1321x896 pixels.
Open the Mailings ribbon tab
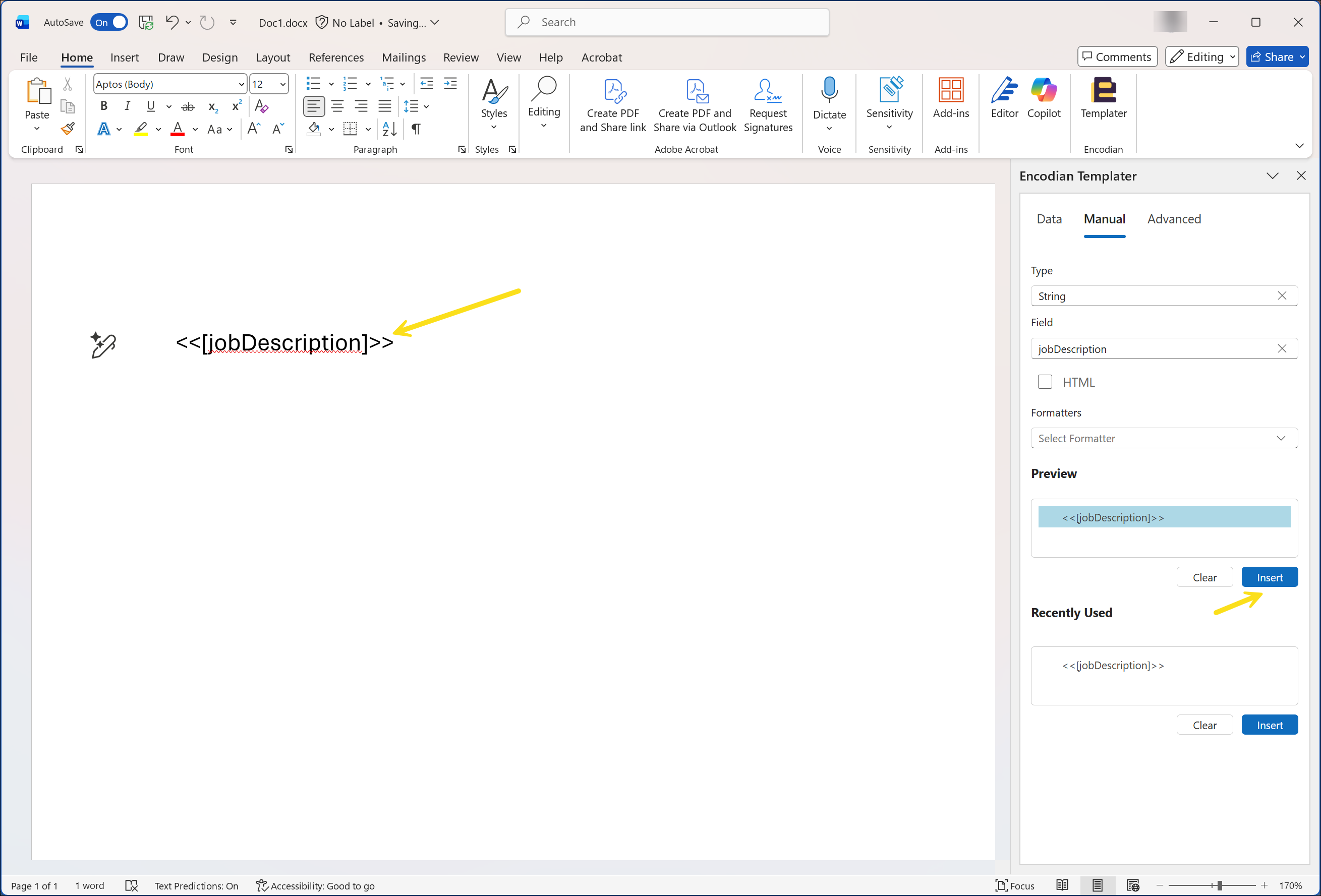(404, 57)
